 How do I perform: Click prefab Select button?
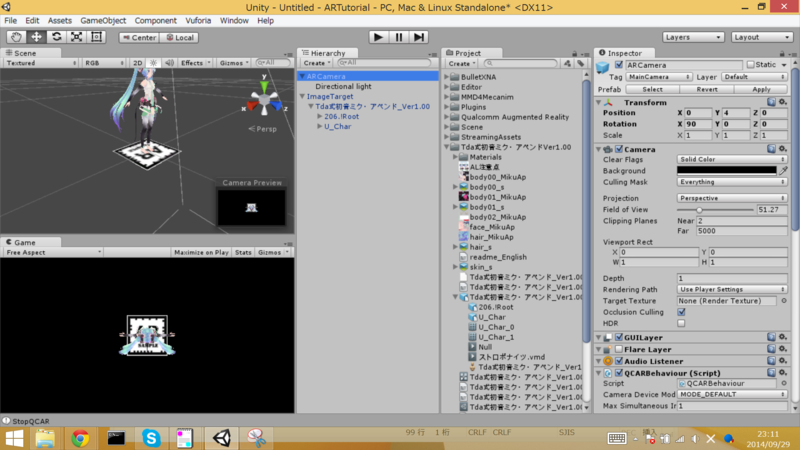click(x=653, y=89)
